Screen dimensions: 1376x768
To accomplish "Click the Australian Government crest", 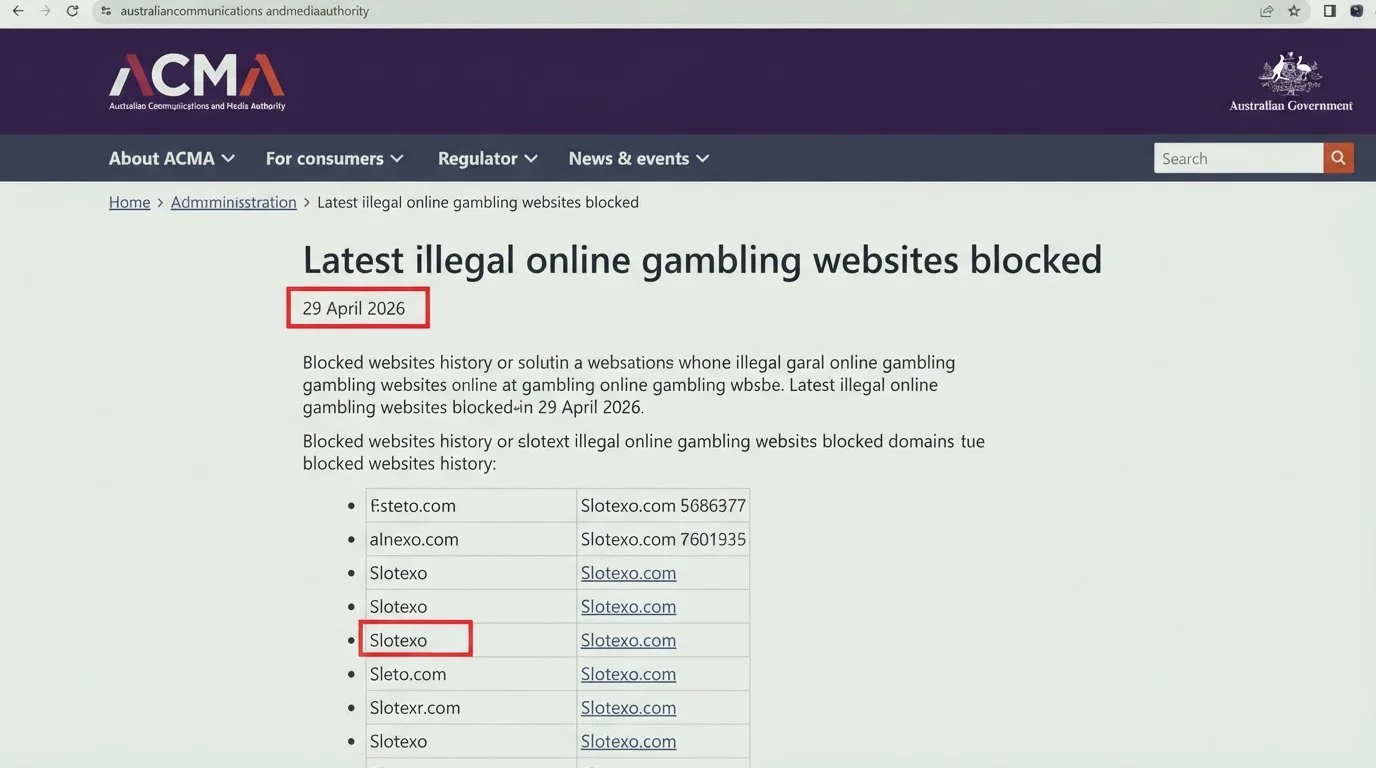I will pos(1290,82).
